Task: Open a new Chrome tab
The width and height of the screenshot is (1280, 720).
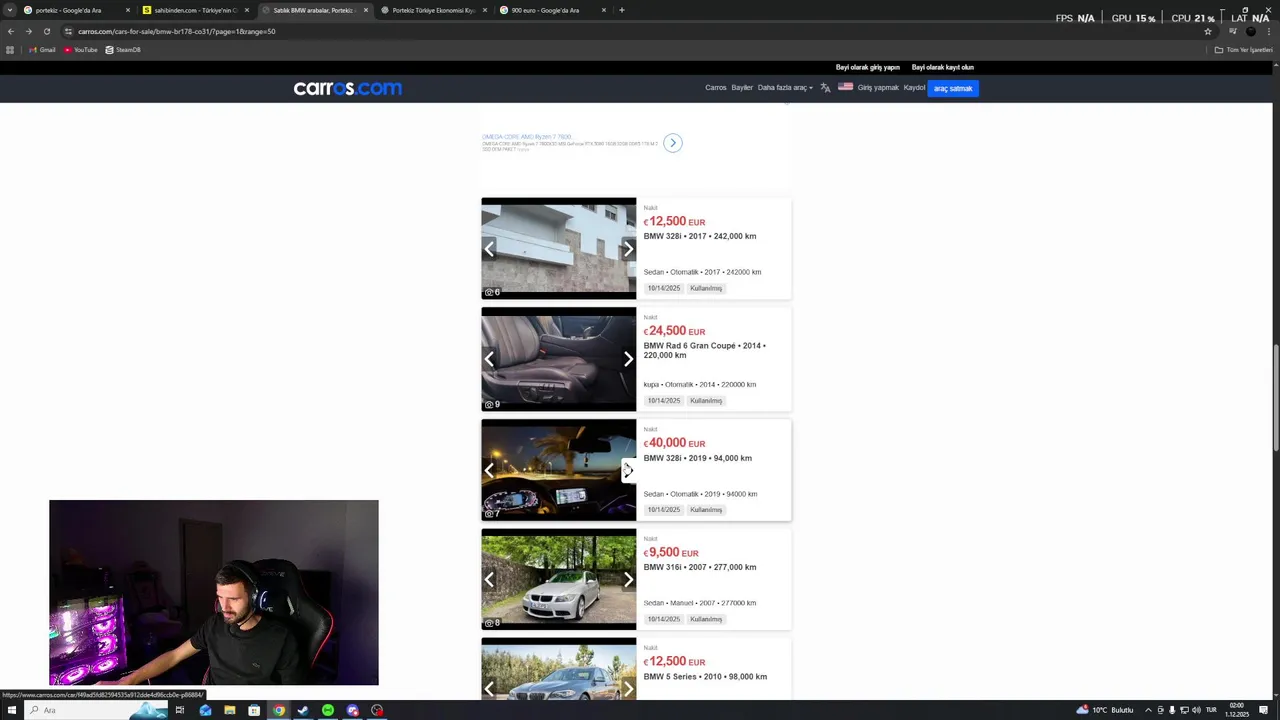Action: tap(622, 10)
